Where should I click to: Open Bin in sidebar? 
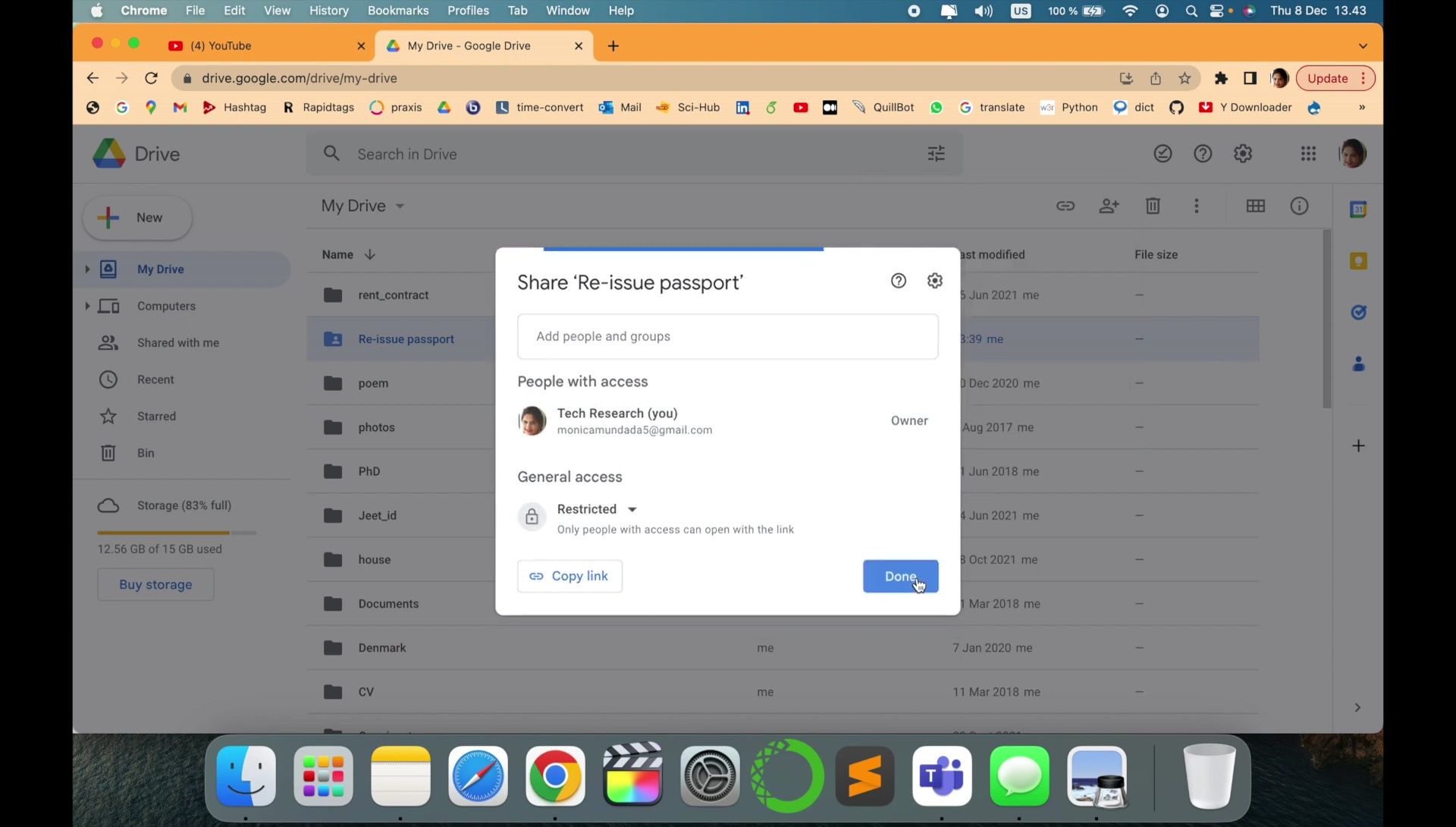(146, 453)
